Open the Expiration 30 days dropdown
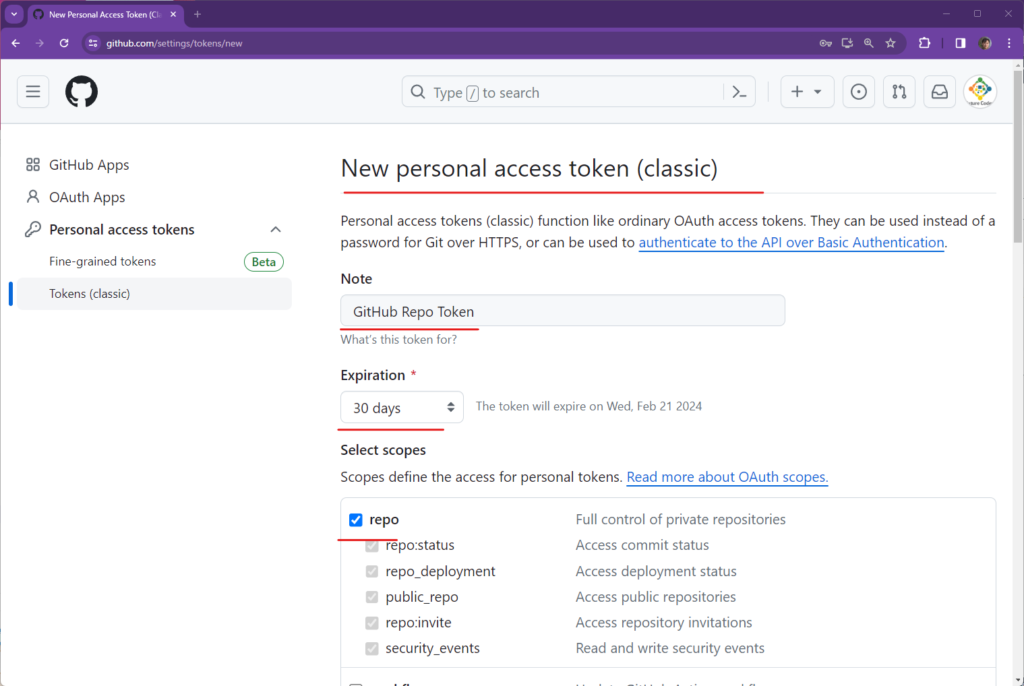The width and height of the screenshot is (1024, 686). tap(402, 408)
